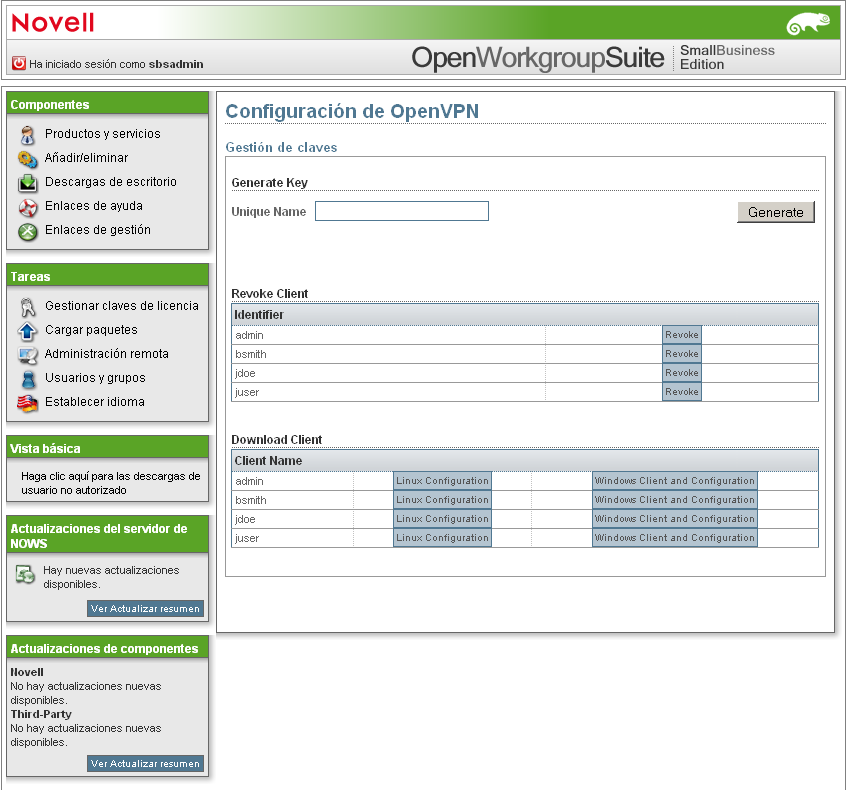Image resolution: width=847 pixels, height=790 pixels.
Task: Focus the Unique Name input field
Action: 402,211
